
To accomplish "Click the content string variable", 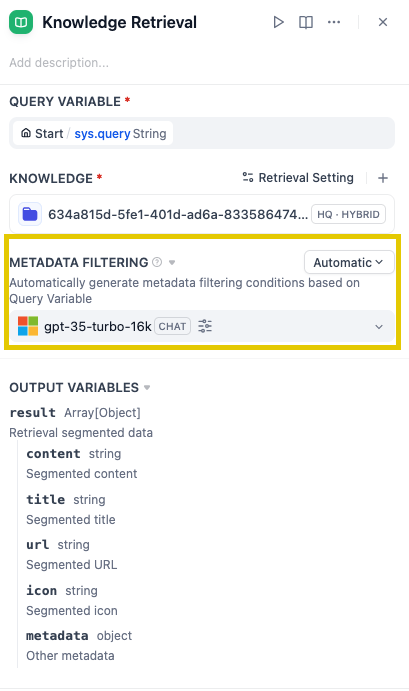I will tap(74, 453).
